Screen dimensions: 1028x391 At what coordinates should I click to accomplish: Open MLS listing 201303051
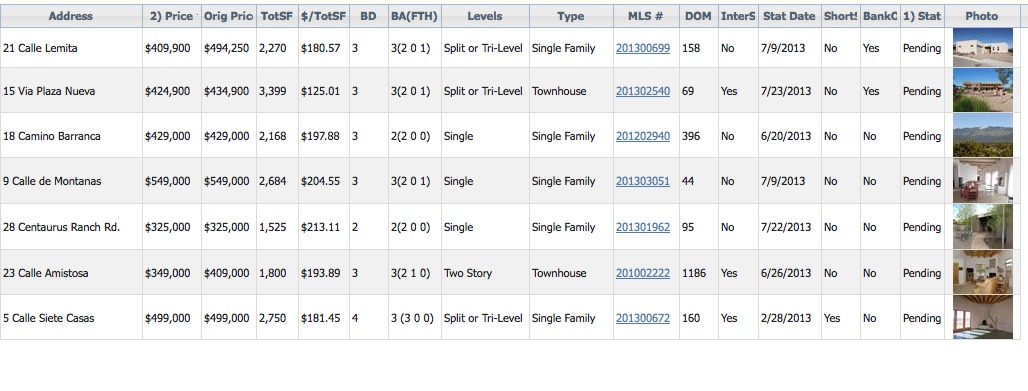(642, 181)
